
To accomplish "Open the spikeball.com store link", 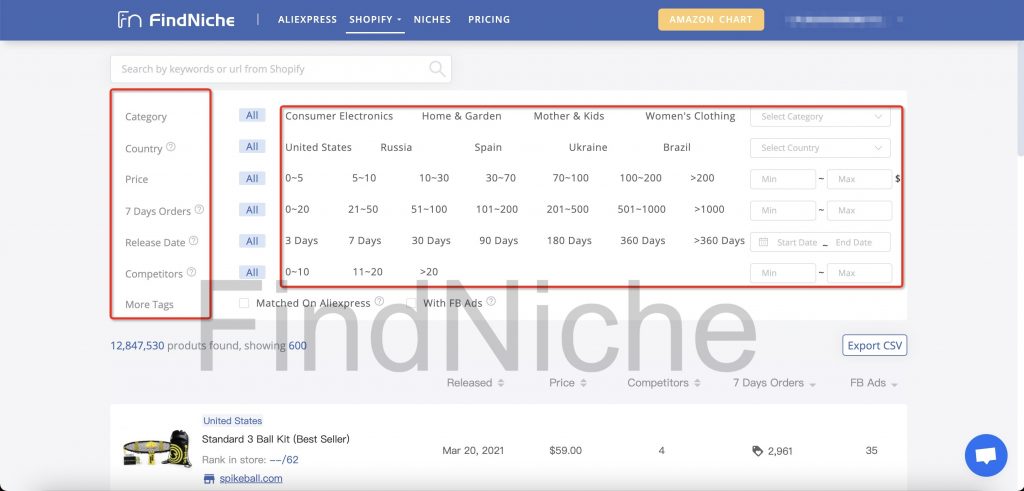I will click(x=251, y=479).
